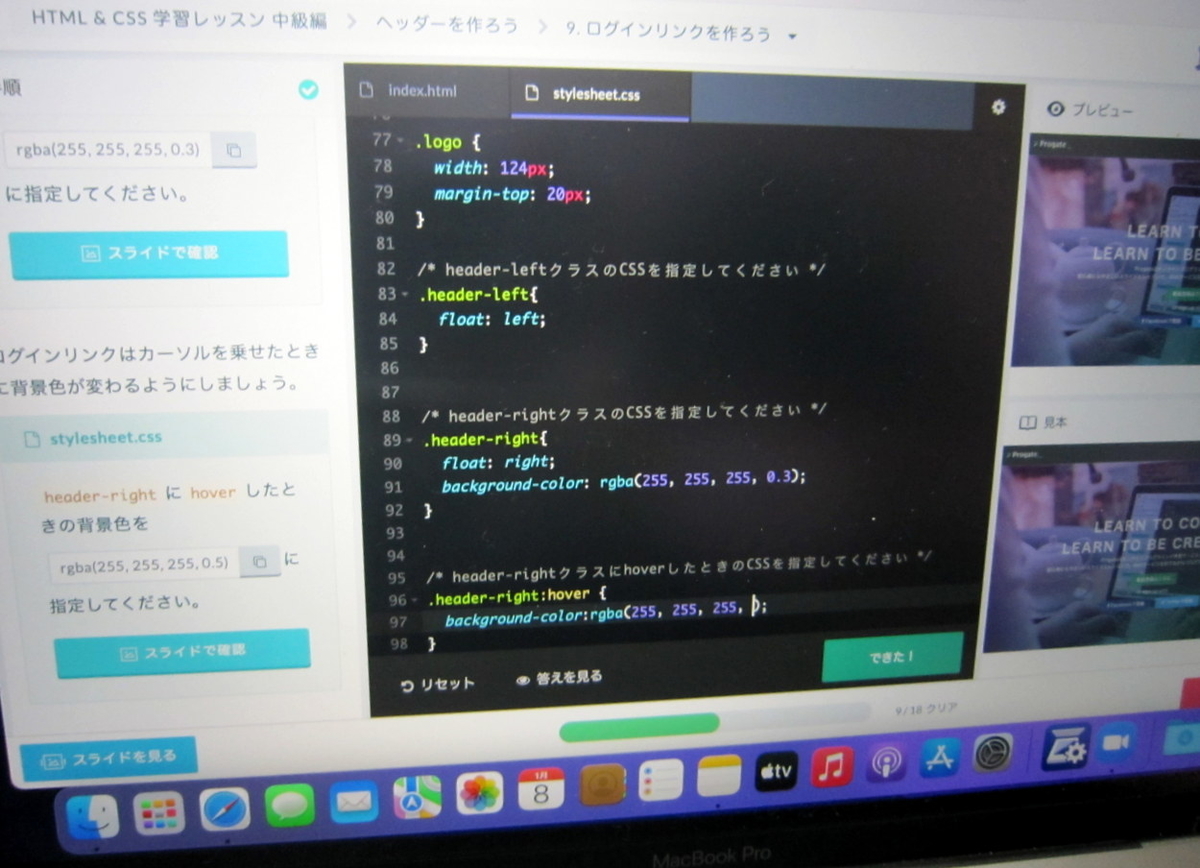The width and height of the screenshot is (1200, 868).
Task: Click 答えを見る to view the answer
Action: [559, 678]
